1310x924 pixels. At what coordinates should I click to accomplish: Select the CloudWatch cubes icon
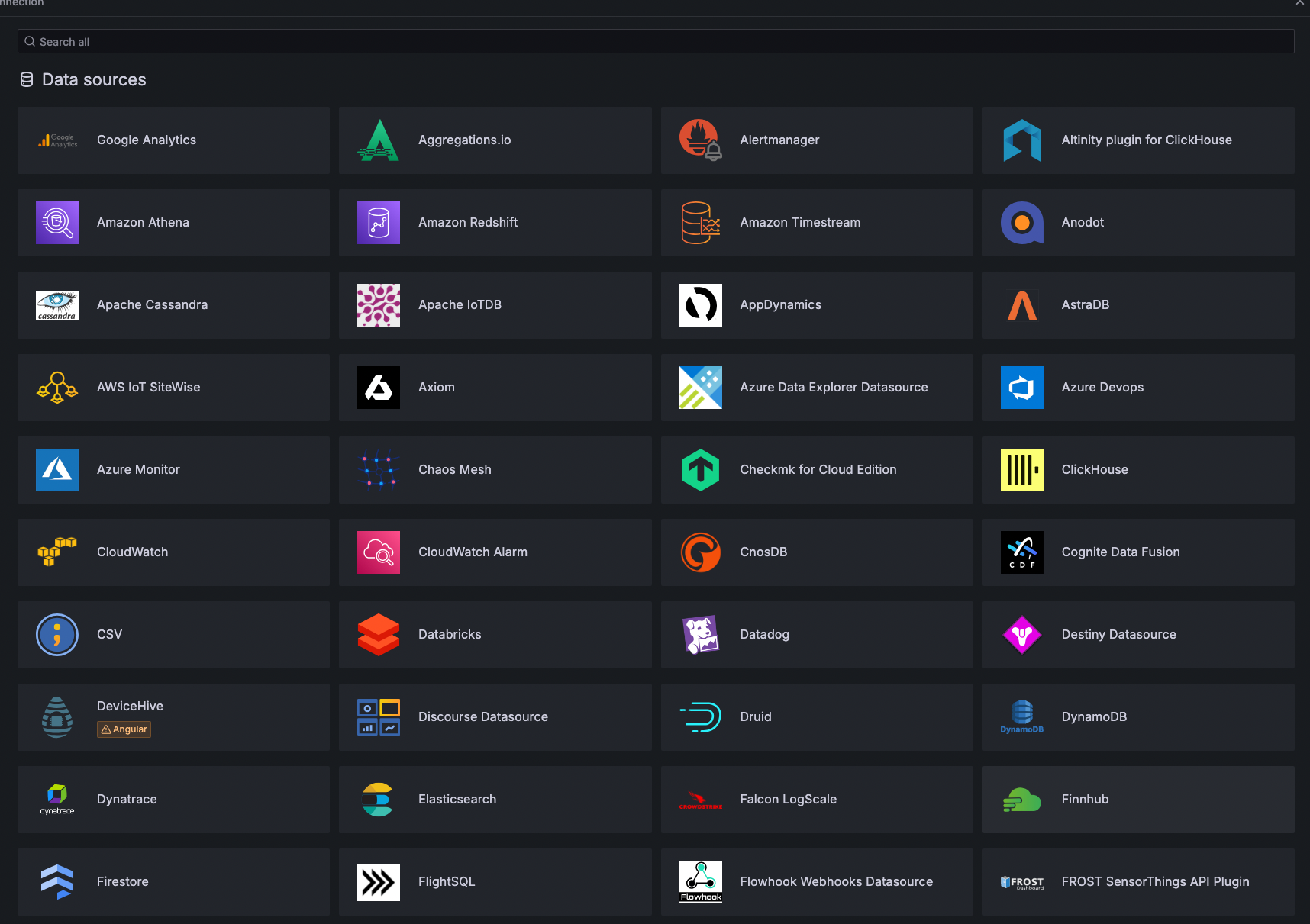point(57,552)
